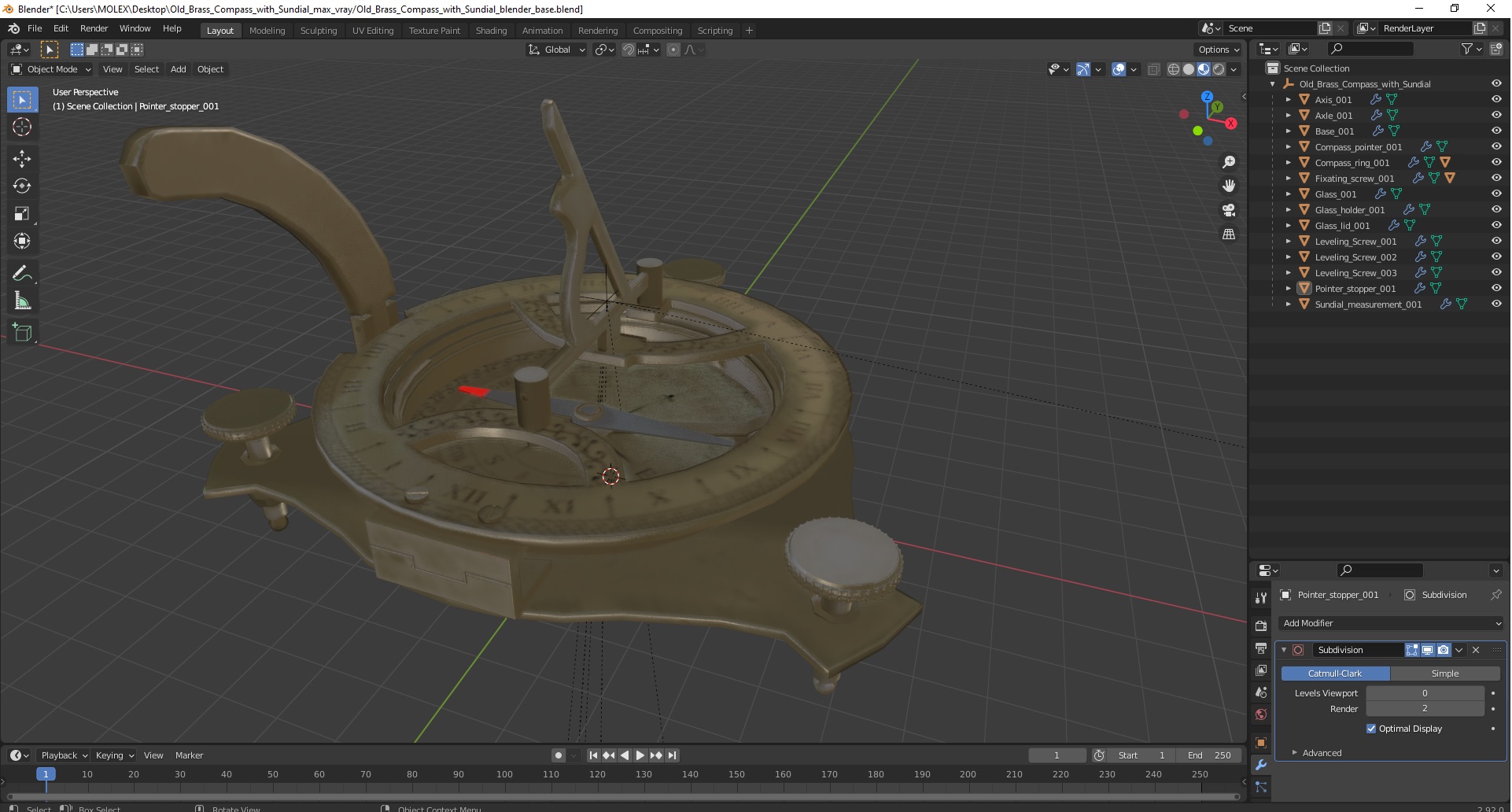Open the Keying dropdown
The image size is (1512, 812).
(114, 755)
